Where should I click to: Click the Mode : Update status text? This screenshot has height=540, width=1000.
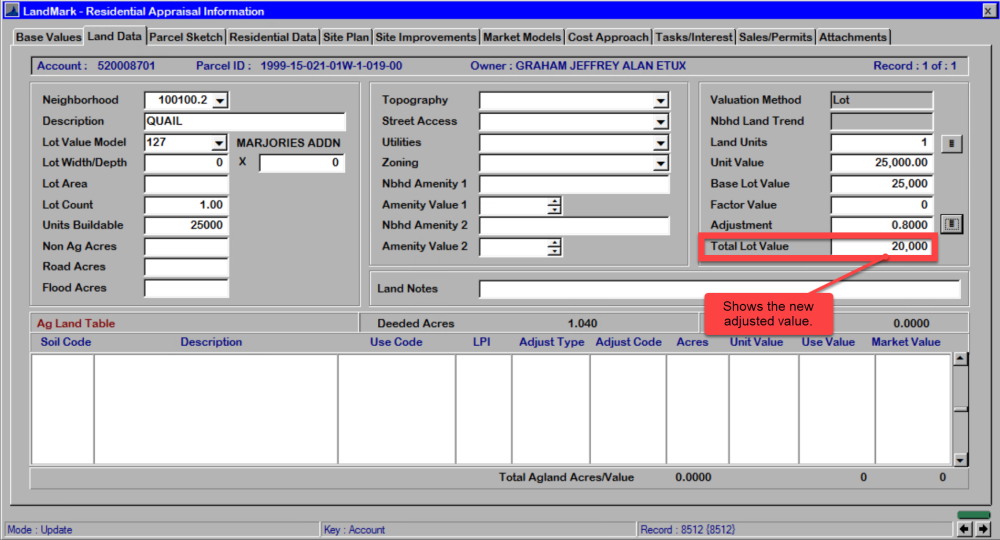tap(40, 530)
